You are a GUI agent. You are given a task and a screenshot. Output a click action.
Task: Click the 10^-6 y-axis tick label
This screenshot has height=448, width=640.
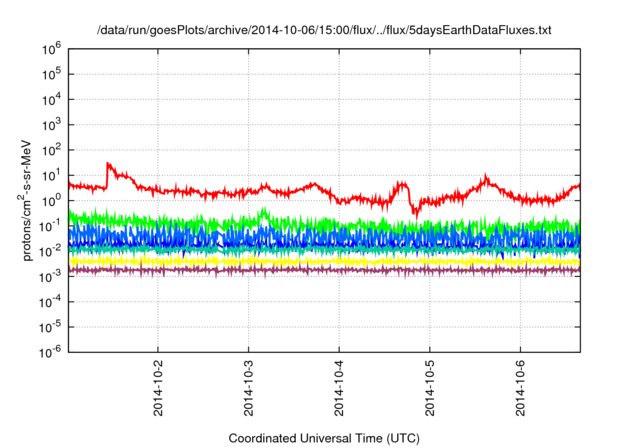[50, 352]
